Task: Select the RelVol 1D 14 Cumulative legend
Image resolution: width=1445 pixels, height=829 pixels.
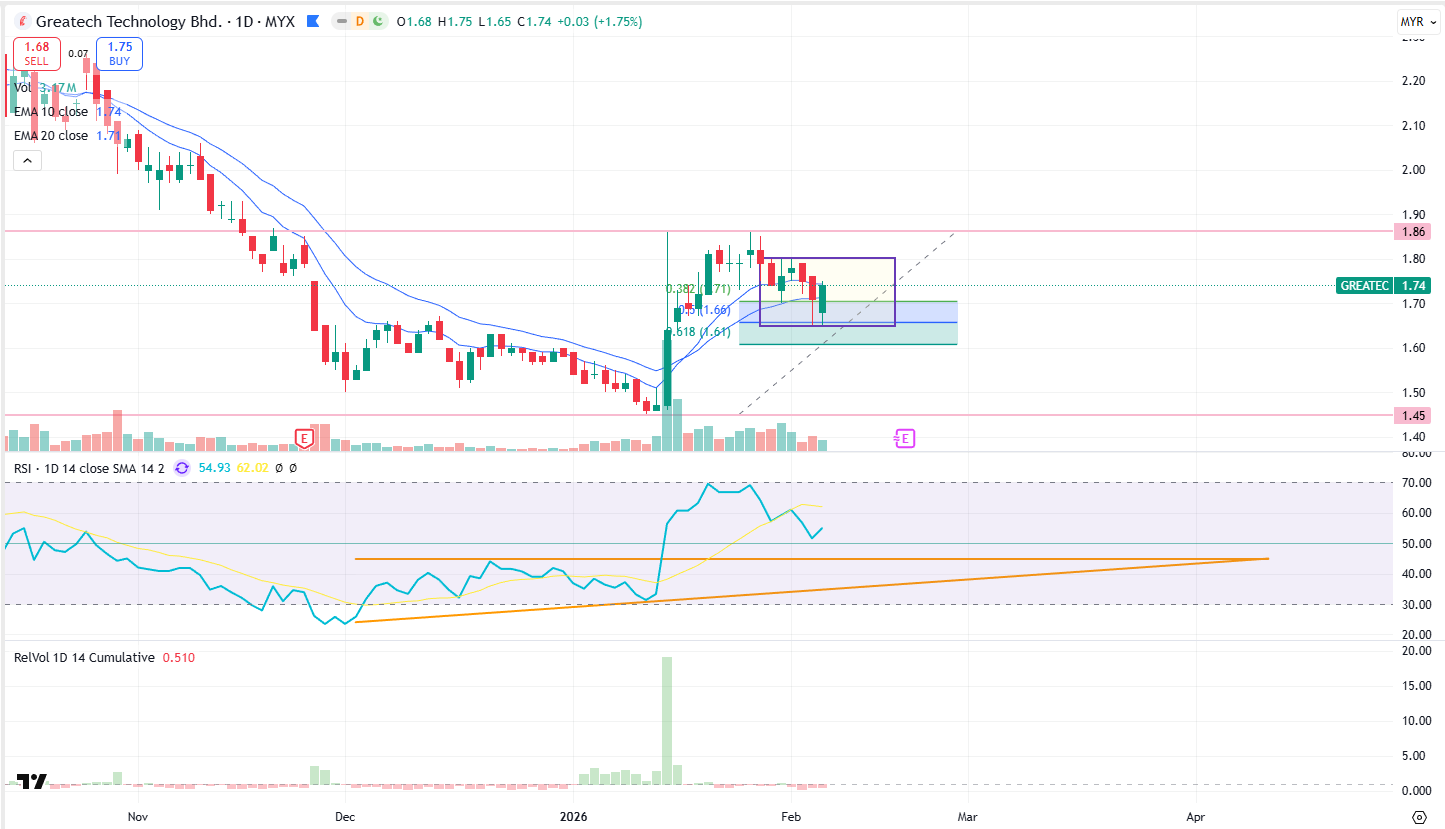Action: click(84, 658)
